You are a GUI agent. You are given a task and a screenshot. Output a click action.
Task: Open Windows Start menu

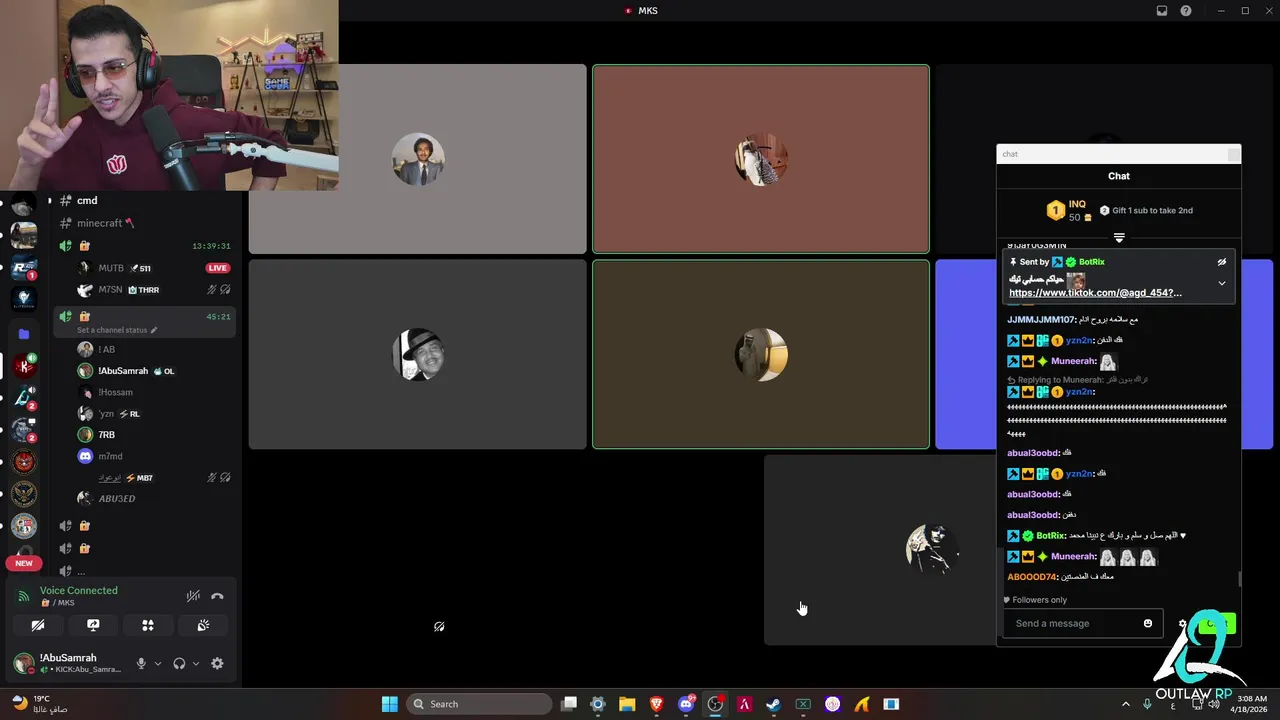tap(390, 704)
